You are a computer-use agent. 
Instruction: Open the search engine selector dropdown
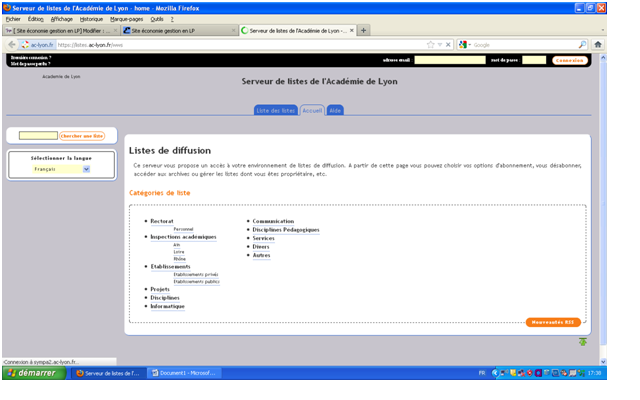coord(464,45)
